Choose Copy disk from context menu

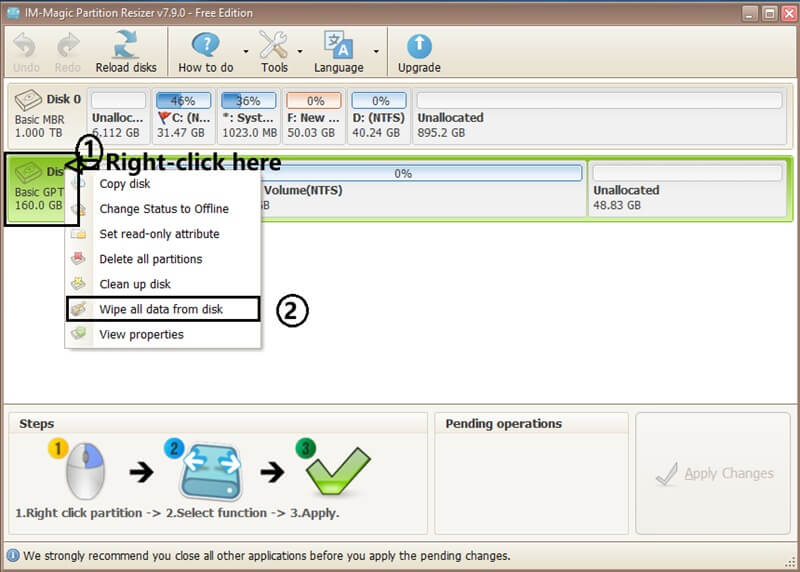coord(163,184)
